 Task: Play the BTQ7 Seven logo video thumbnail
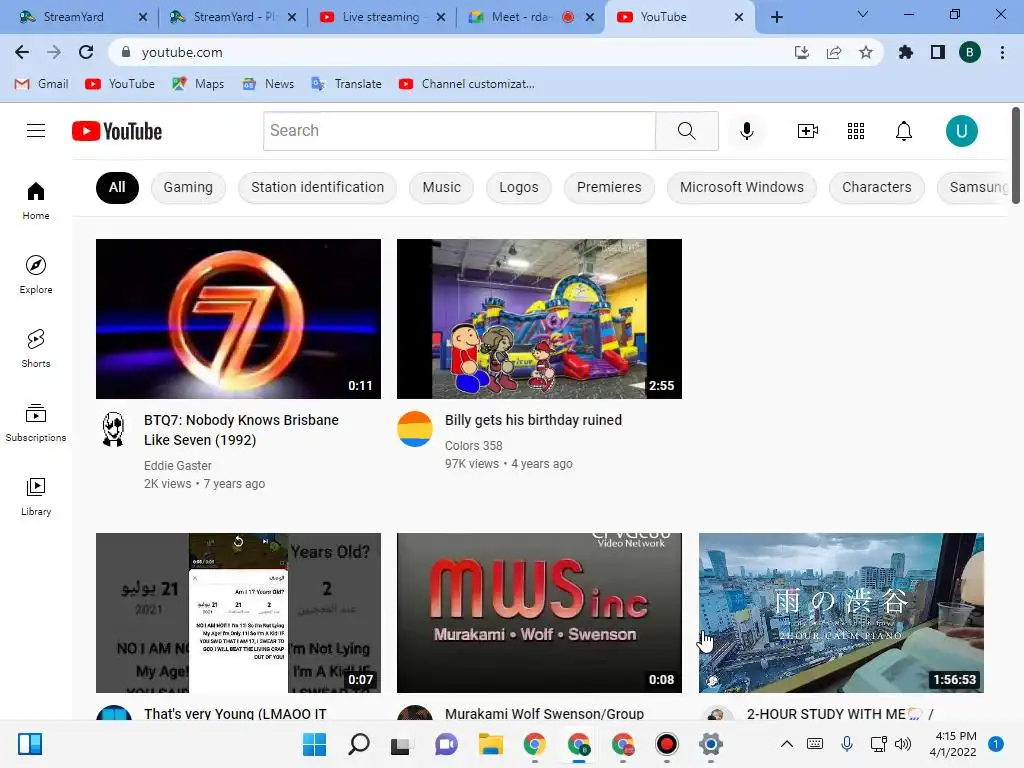point(238,319)
